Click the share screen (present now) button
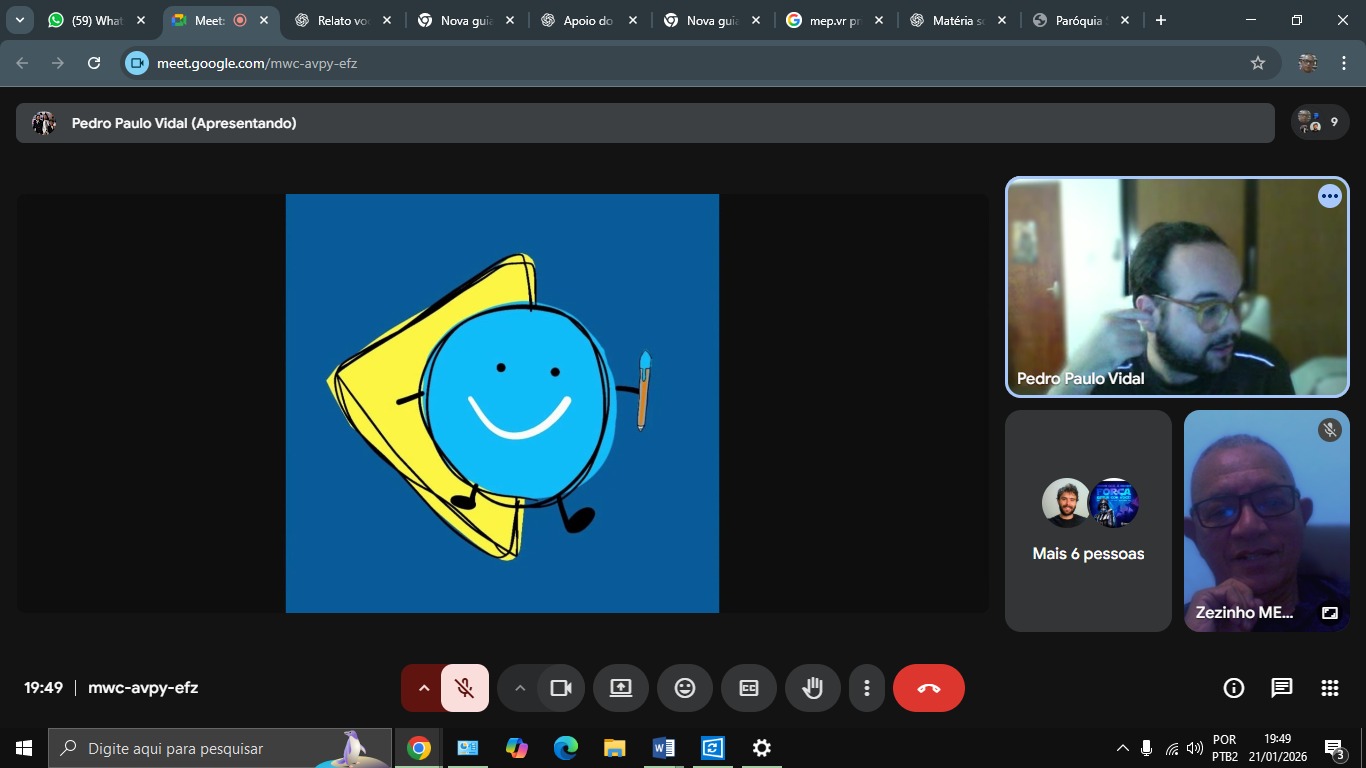 [x=621, y=688]
